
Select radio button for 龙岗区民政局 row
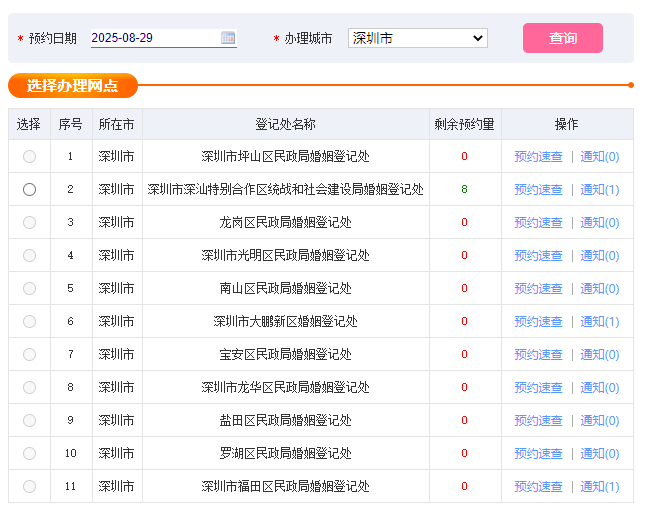point(29,222)
